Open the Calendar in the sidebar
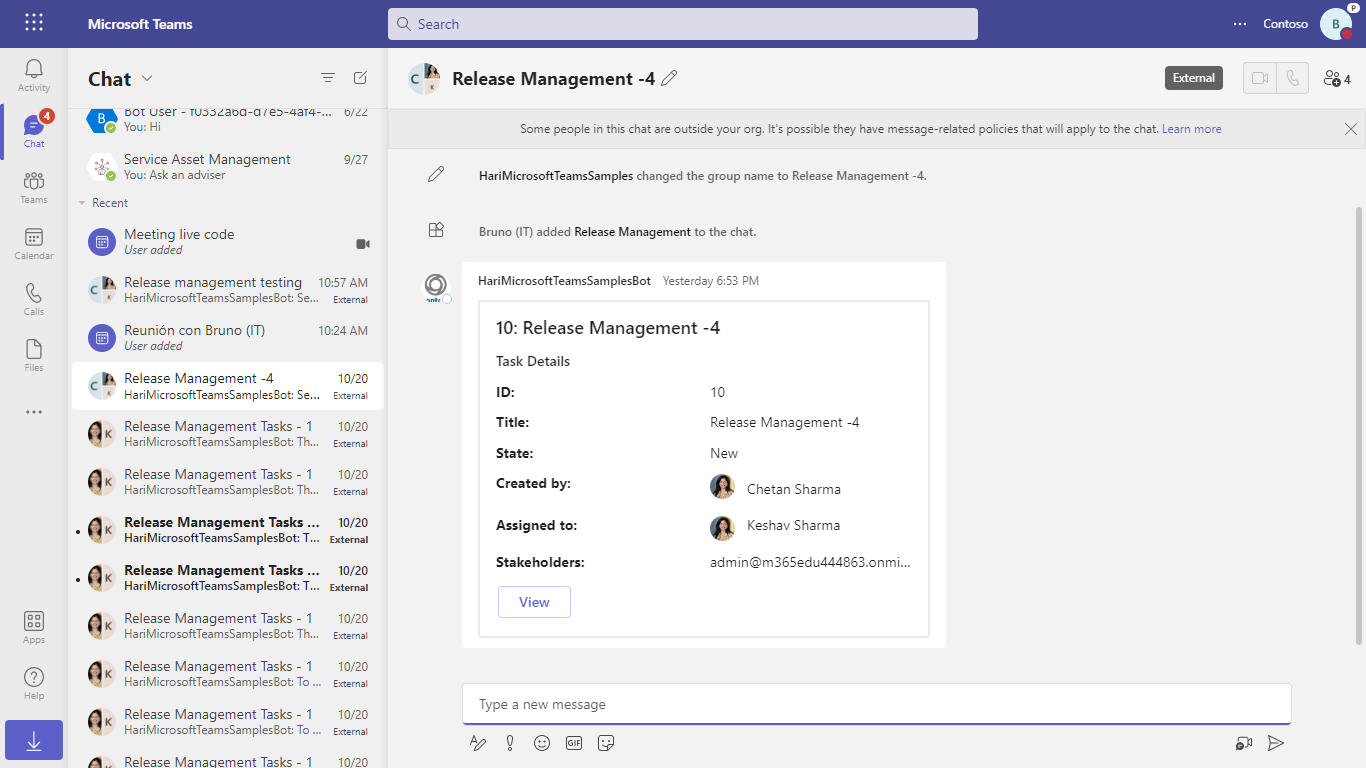Image resolution: width=1366 pixels, height=768 pixels. click(34, 243)
